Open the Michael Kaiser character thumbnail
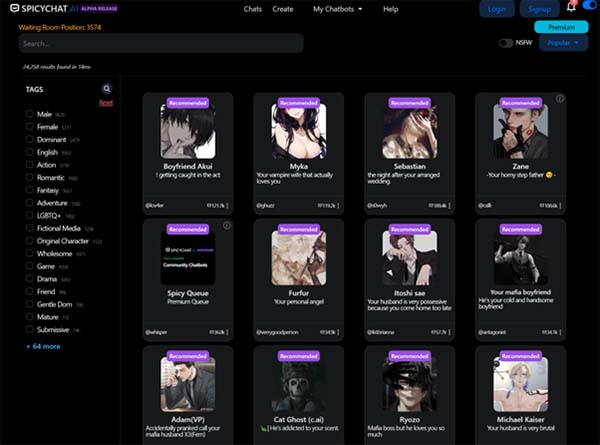 pyautogui.click(x=521, y=384)
